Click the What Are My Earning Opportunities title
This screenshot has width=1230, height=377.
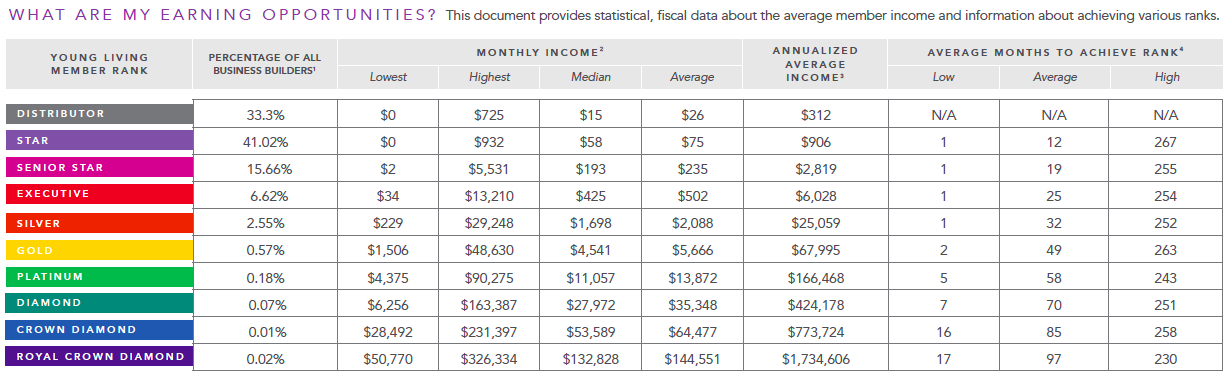223,15
